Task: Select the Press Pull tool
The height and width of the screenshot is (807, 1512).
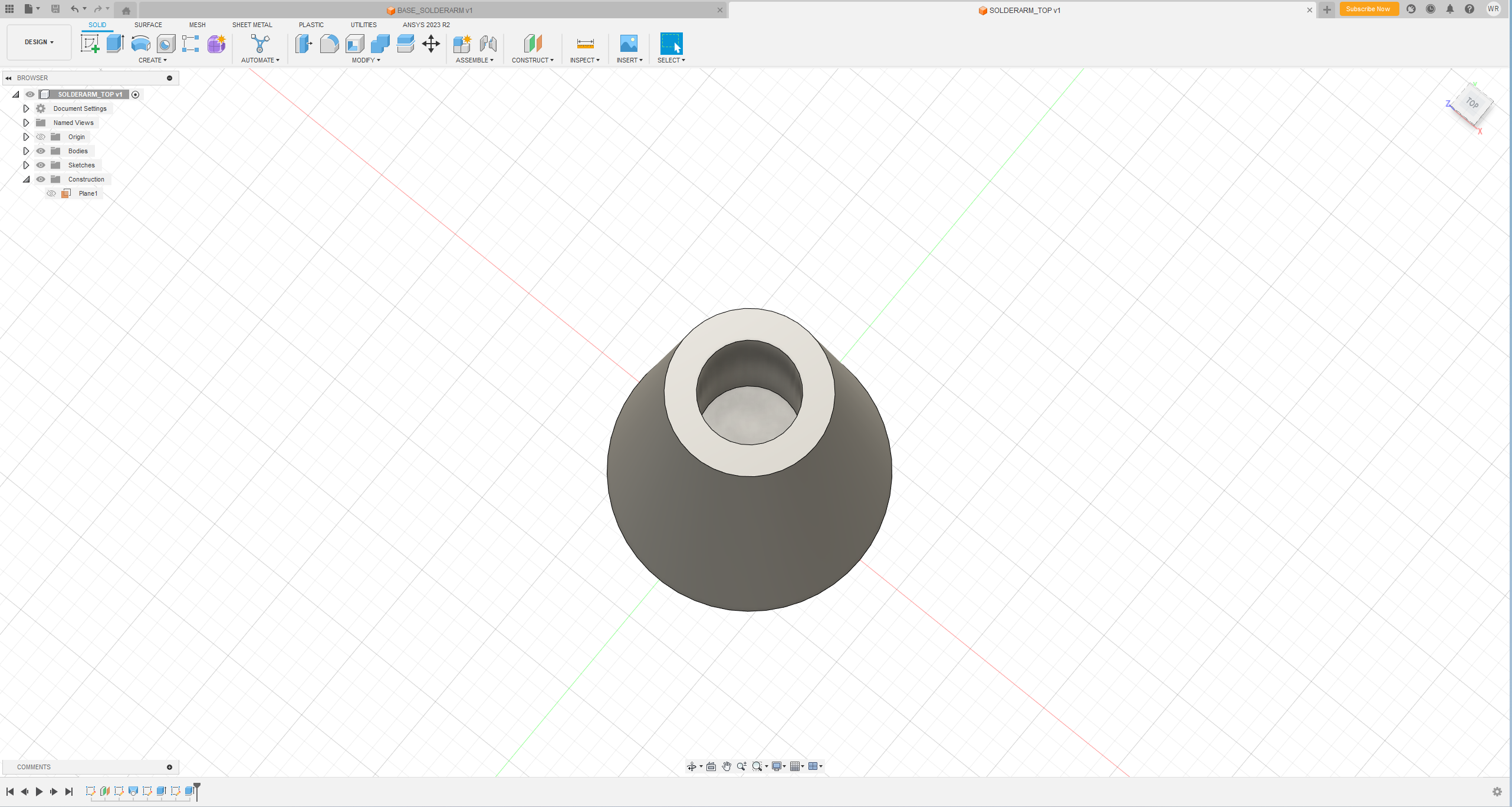Action: click(x=304, y=43)
